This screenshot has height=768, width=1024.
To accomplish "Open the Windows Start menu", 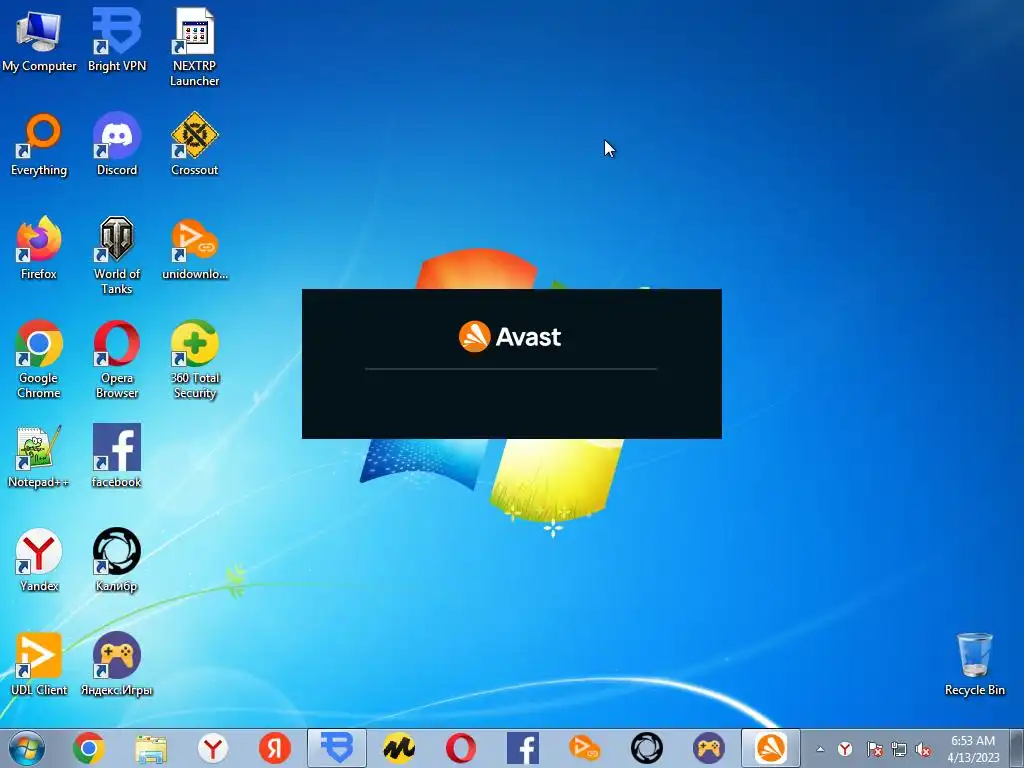I will (x=27, y=748).
